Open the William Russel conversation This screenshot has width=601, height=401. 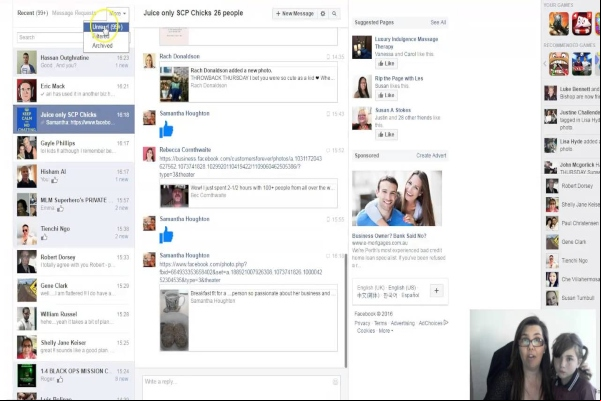point(74,319)
